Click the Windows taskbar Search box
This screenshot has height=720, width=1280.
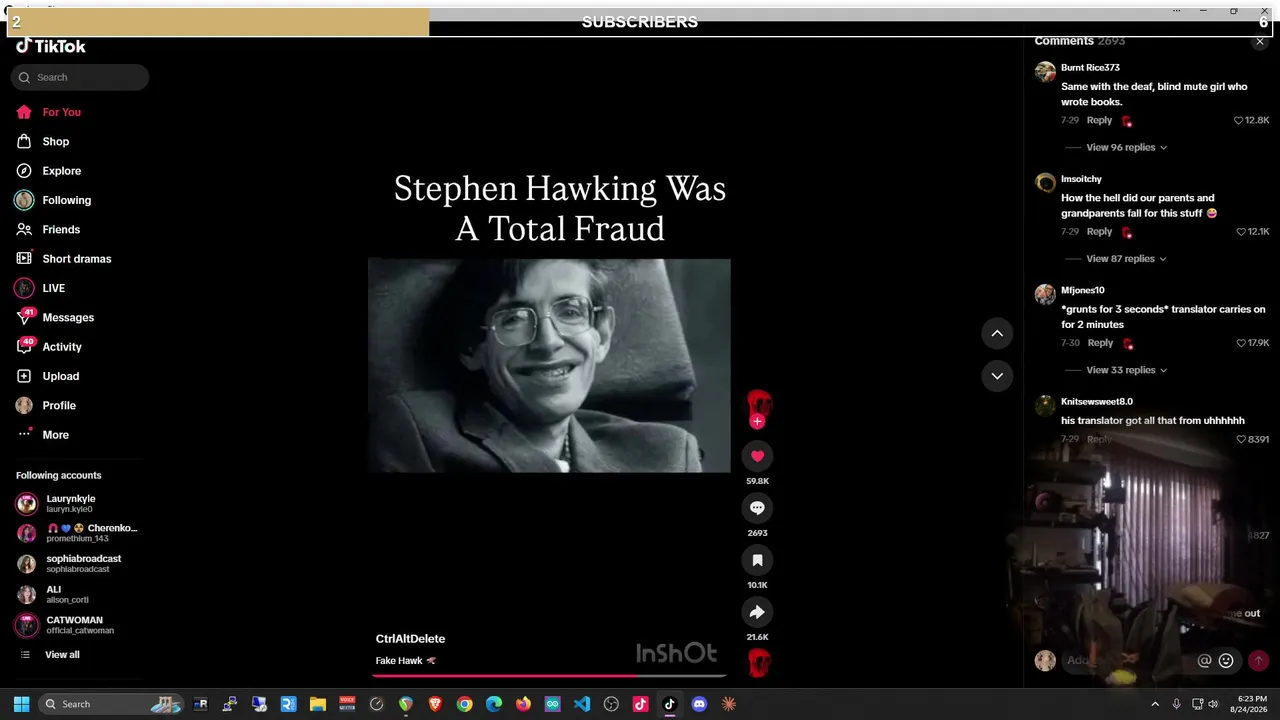pyautogui.click(x=111, y=704)
